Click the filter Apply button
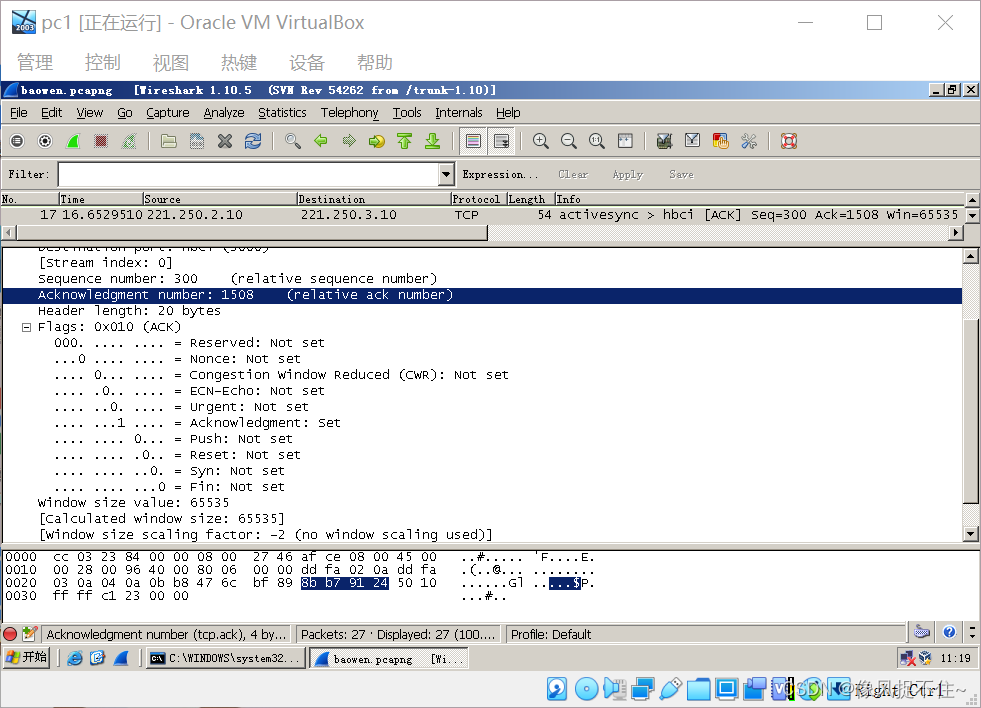Image resolution: width=981 pixels, height=708 pixels. pyautogui.click(x=628, y=174)
